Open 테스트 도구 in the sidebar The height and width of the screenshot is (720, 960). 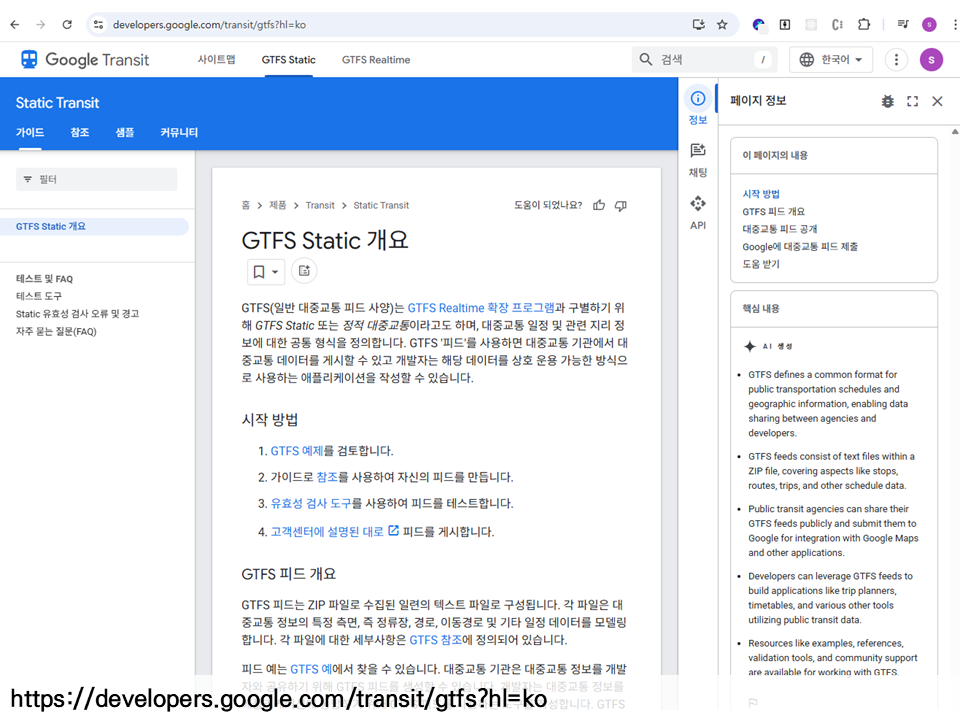click(39, 296)
